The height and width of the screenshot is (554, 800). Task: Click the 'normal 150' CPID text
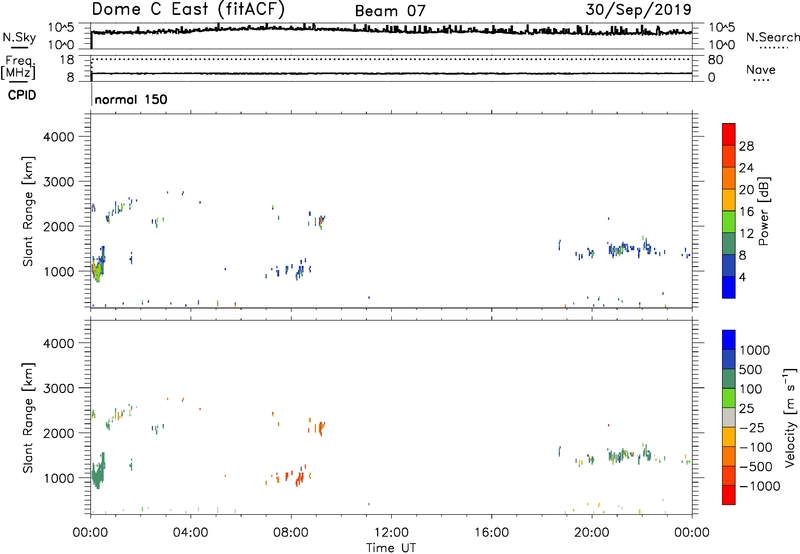coord(131,99)
